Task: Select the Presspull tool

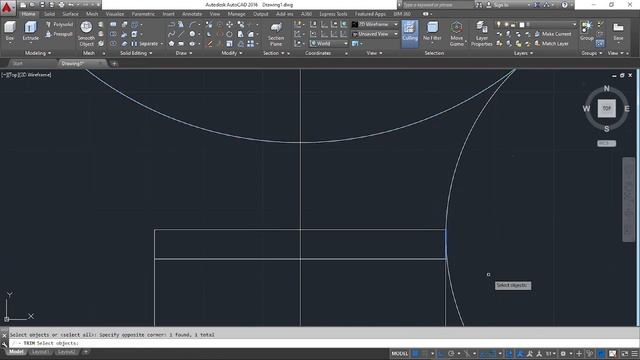Action: coord(59,34)
